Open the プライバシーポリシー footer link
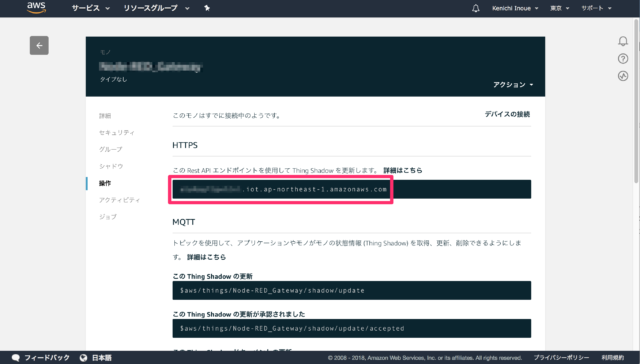Viewport: 640px width, 364px height. (561, 358)
